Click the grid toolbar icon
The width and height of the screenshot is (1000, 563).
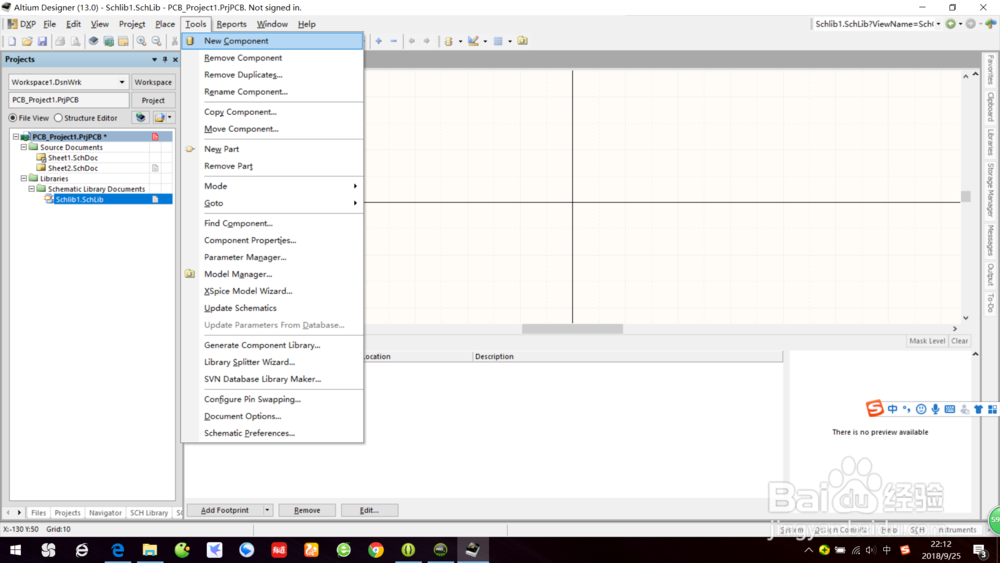(x=498, y=41)
